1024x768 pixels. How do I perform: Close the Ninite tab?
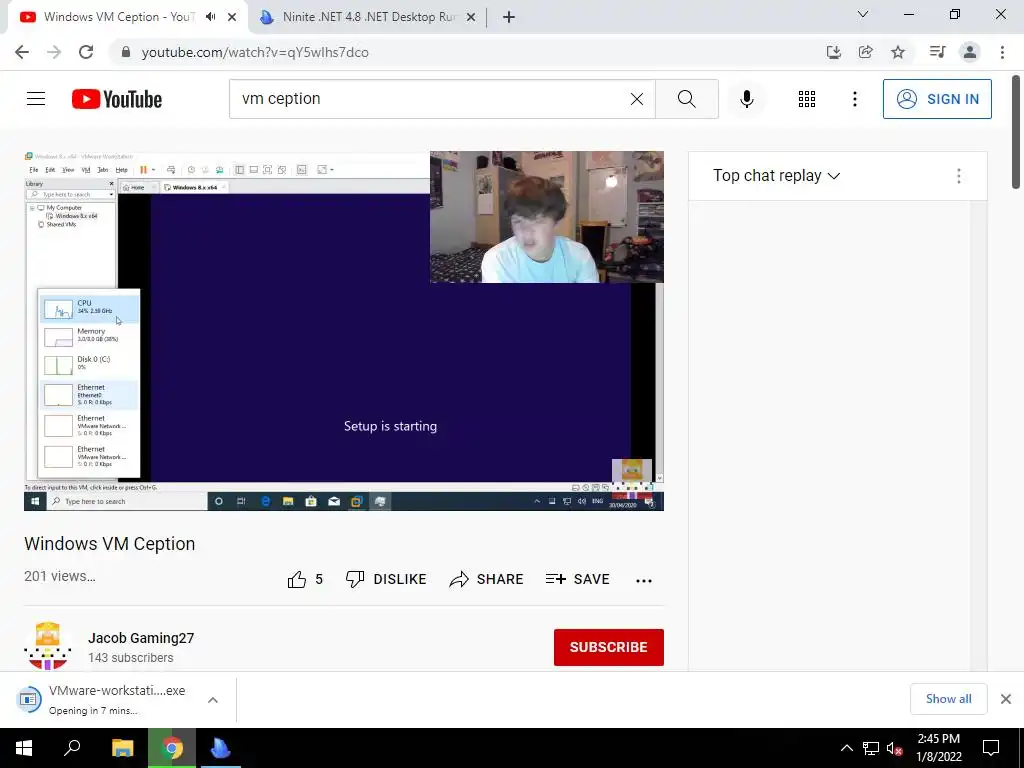(x=471, y=17)
